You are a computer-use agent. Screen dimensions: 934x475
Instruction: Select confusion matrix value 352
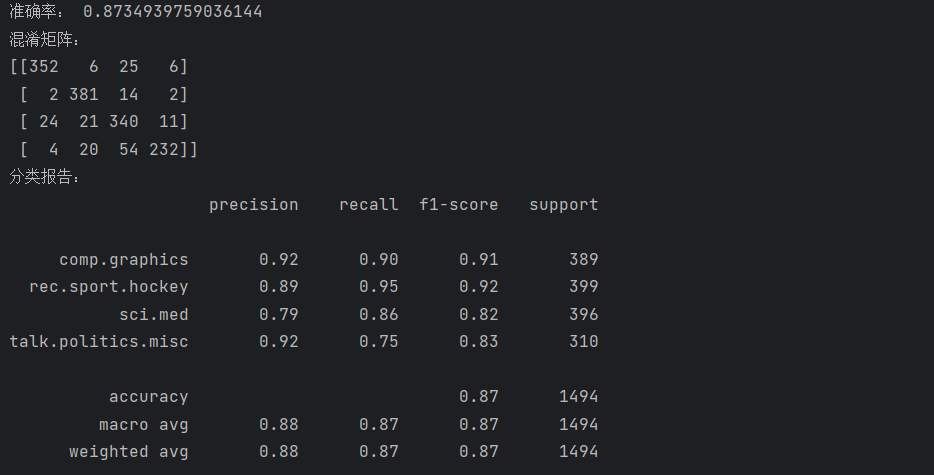click(44, 67)
